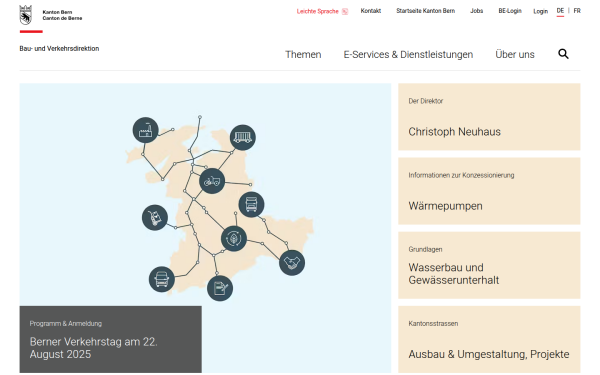
Task: Click the factory icon on the map
Action: [x=145, y=130]
